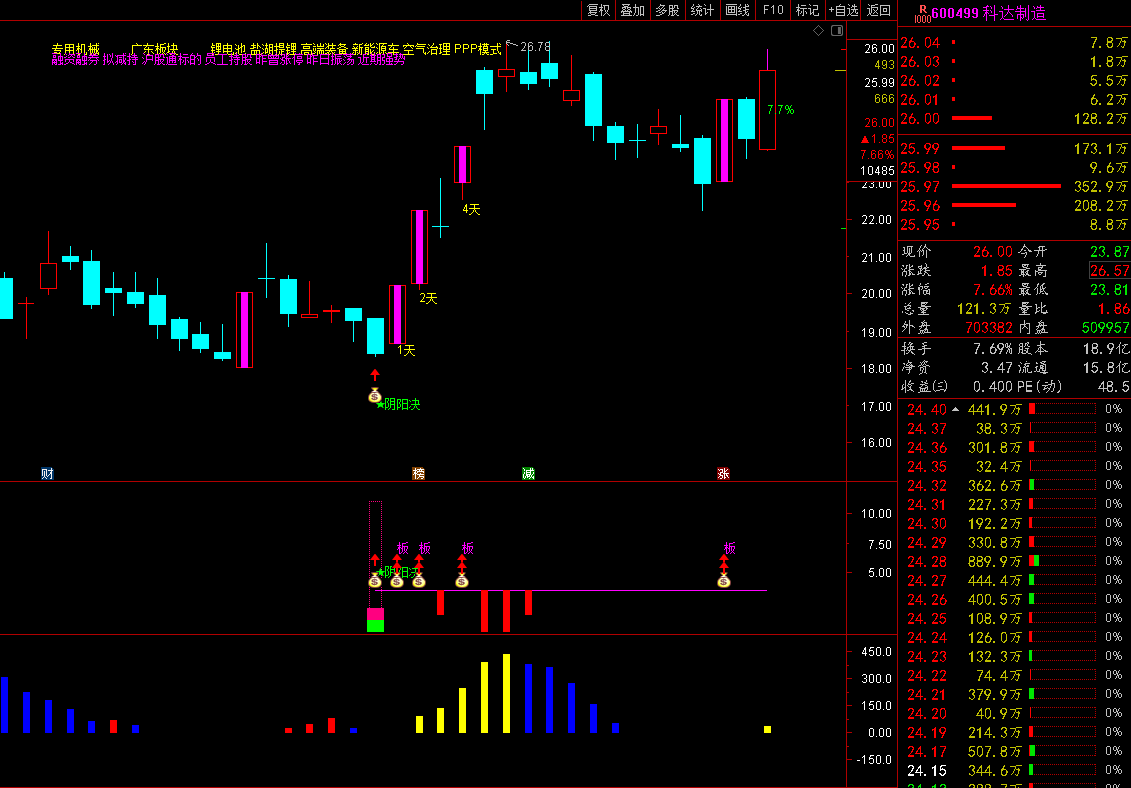1131x788 pixels.
Task: Click the R margin-trading badge beside stock code
Action: pyautogui.click(x=921, y=11)
